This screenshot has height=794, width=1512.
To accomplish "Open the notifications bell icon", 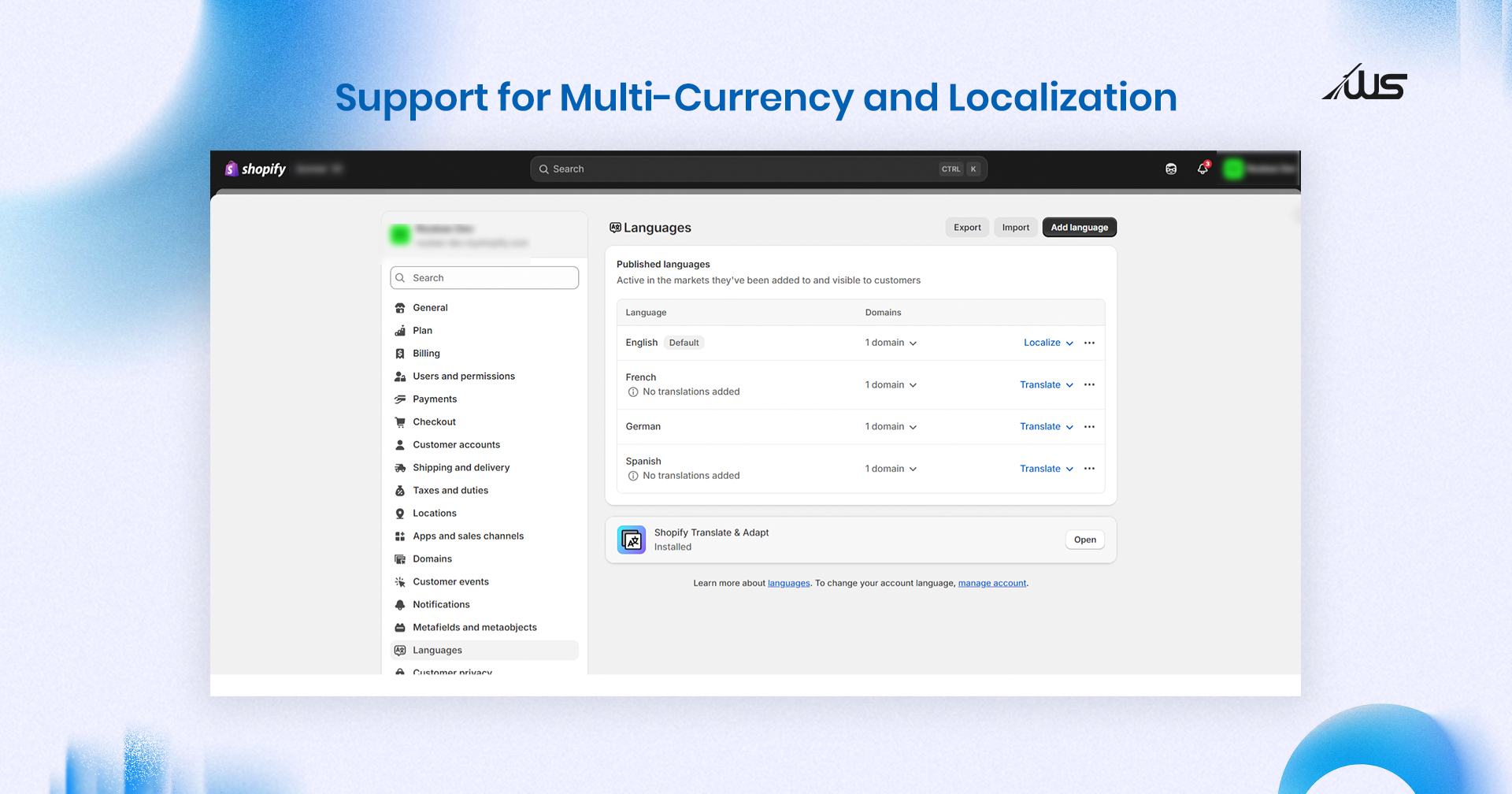I will 1203,169.
